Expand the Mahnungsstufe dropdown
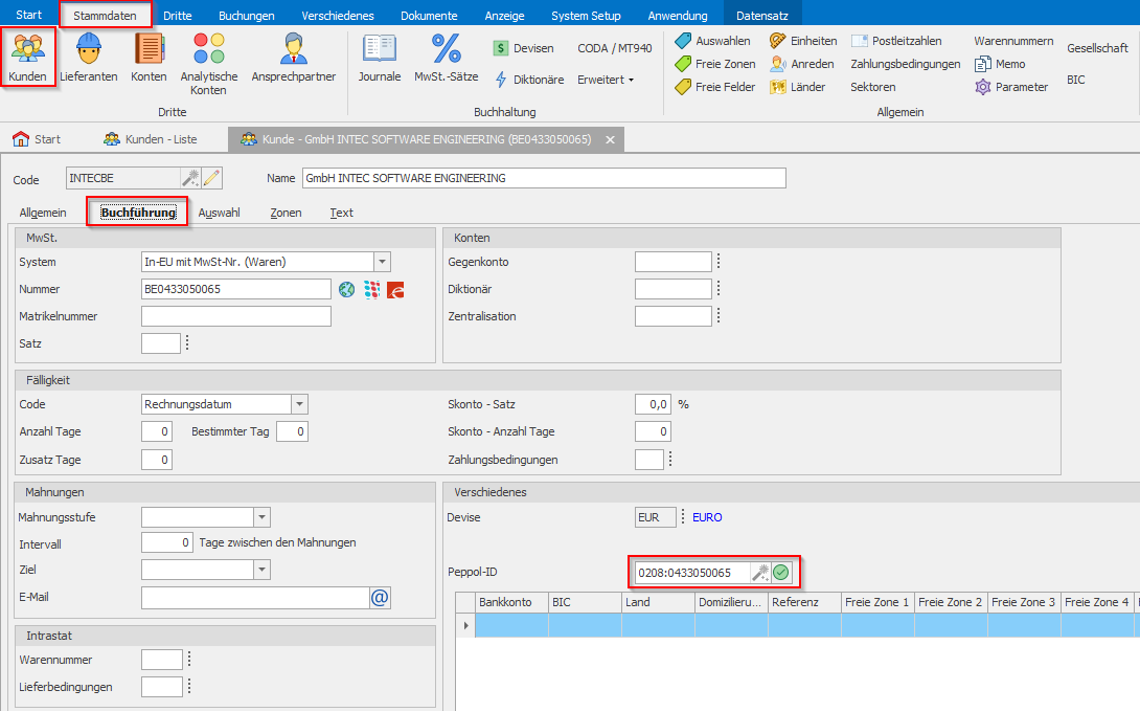The width and height of the screenshot is (1140, 711). [x=262, y=518]
